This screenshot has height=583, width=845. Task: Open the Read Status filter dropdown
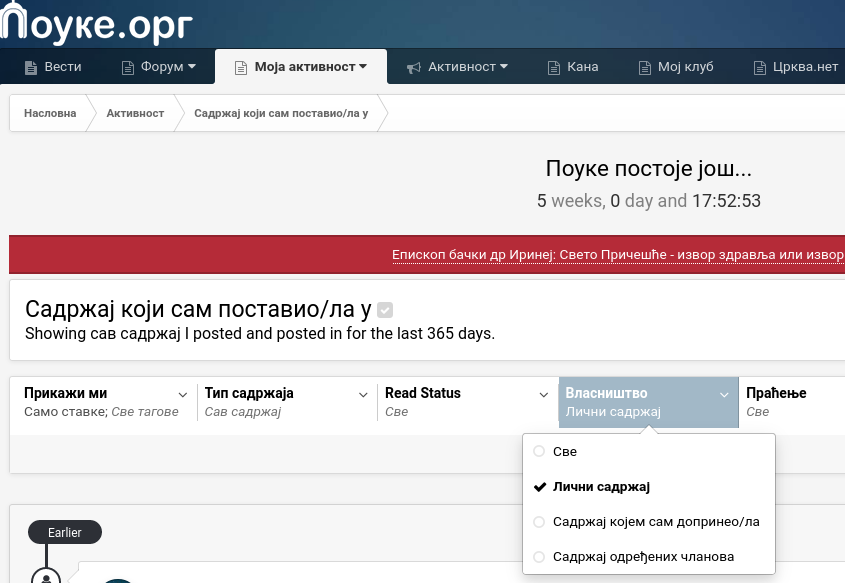(x=467, y=402)
